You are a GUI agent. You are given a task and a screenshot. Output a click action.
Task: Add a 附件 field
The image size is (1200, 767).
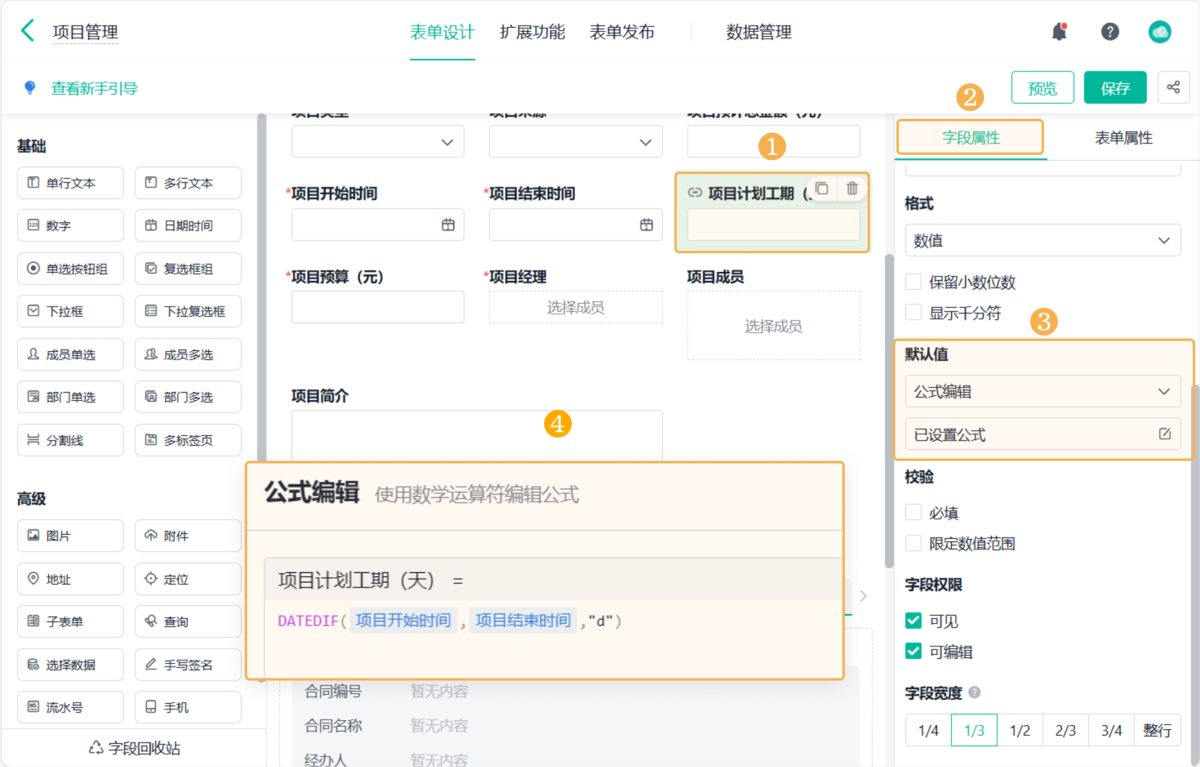coord(188,536)
